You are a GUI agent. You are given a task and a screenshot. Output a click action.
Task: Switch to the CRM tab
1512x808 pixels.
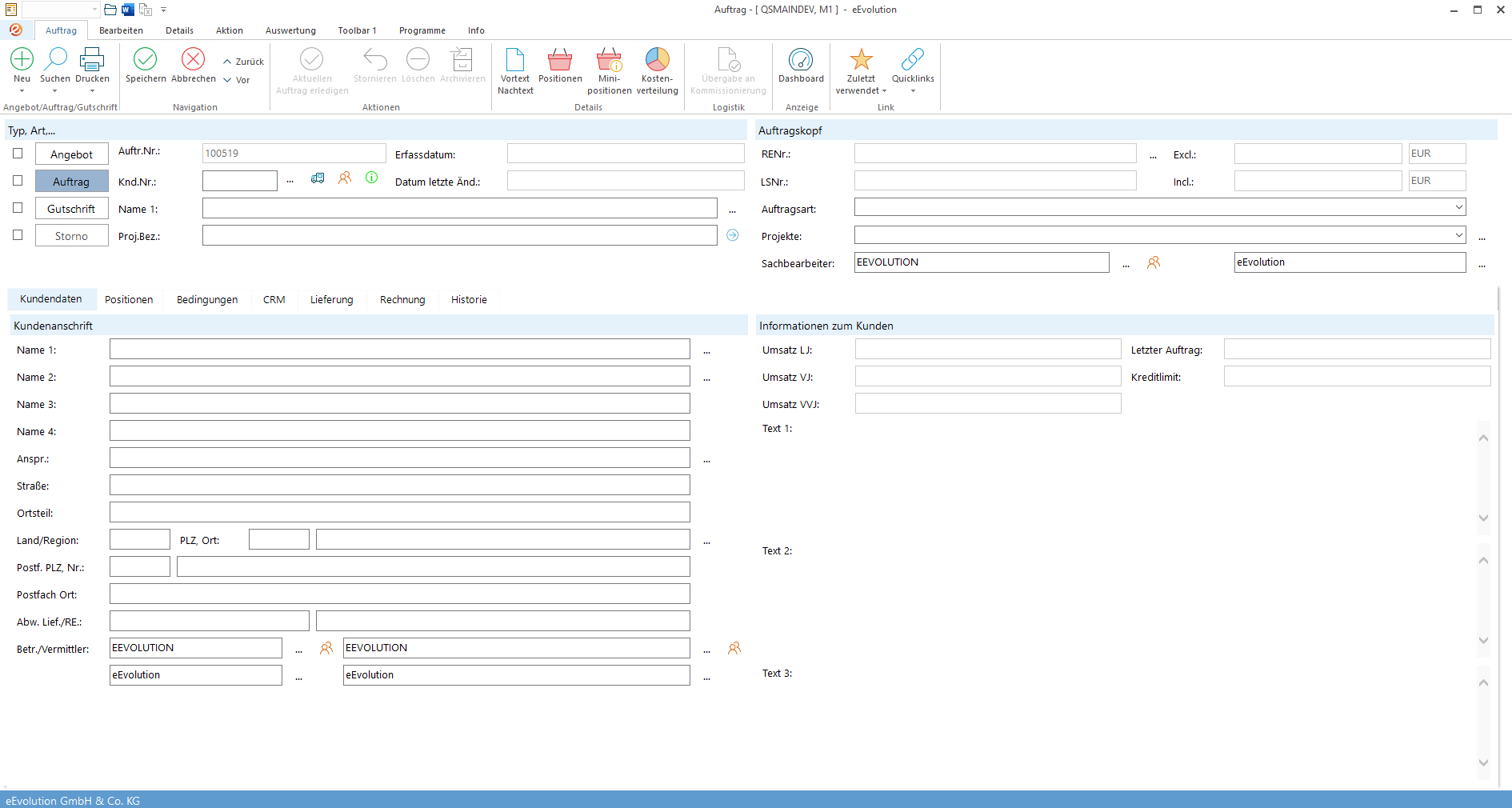point(274,299)
